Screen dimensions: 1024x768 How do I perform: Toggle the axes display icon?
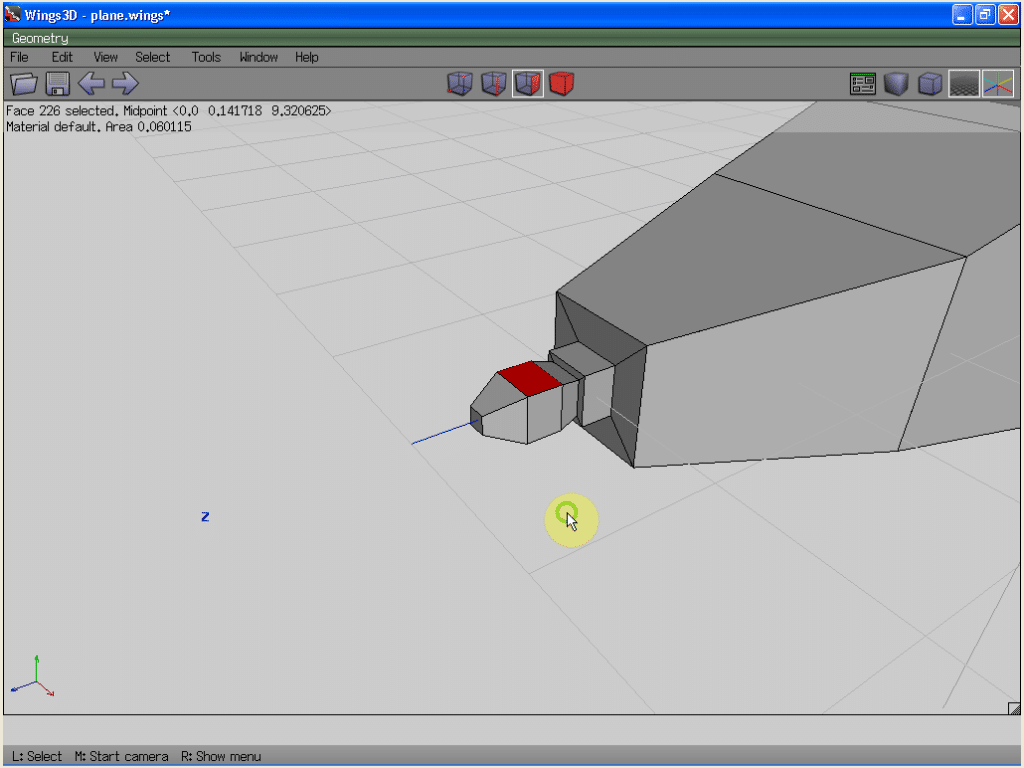coord(997,84)
